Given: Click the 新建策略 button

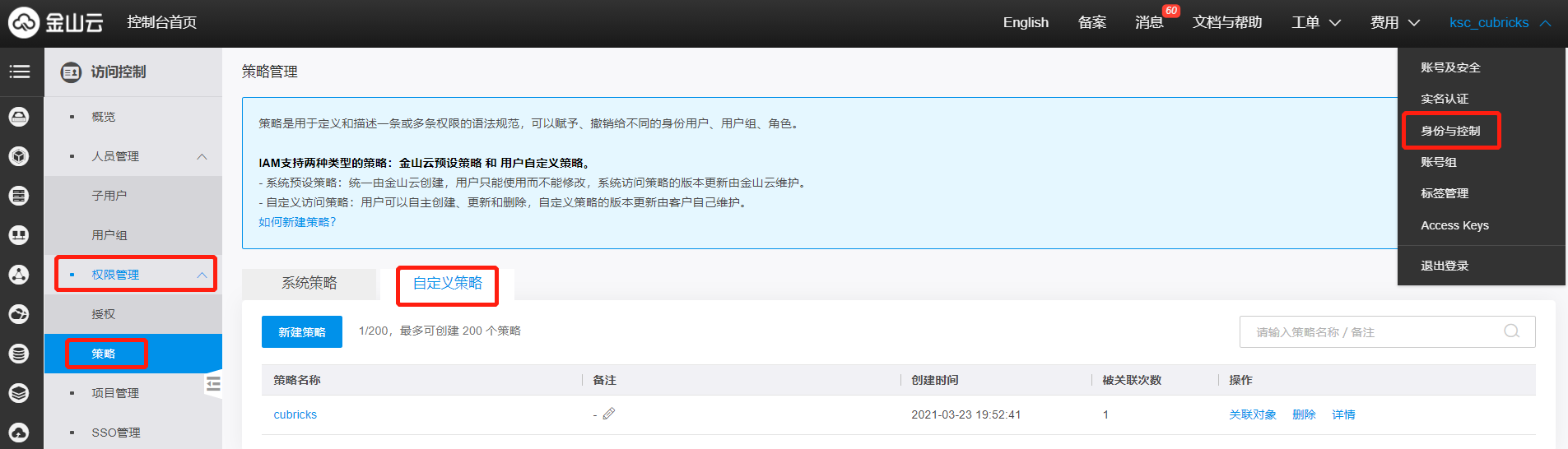Looking at the screenshot, I should [x=302, y=332].
